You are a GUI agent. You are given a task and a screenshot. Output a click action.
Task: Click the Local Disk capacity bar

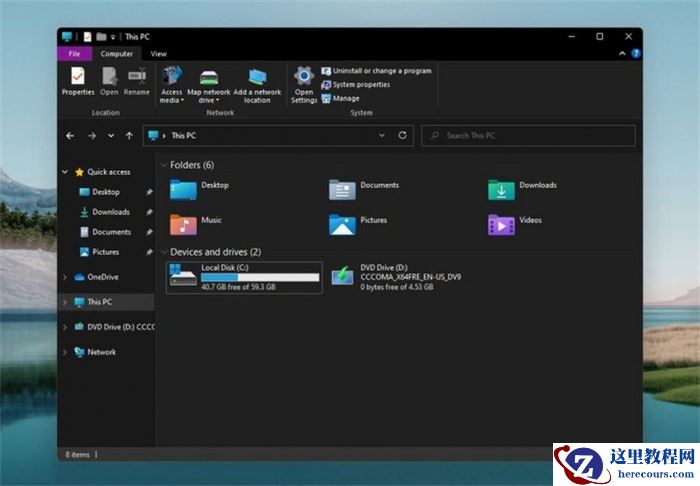[x=260, y=278]
